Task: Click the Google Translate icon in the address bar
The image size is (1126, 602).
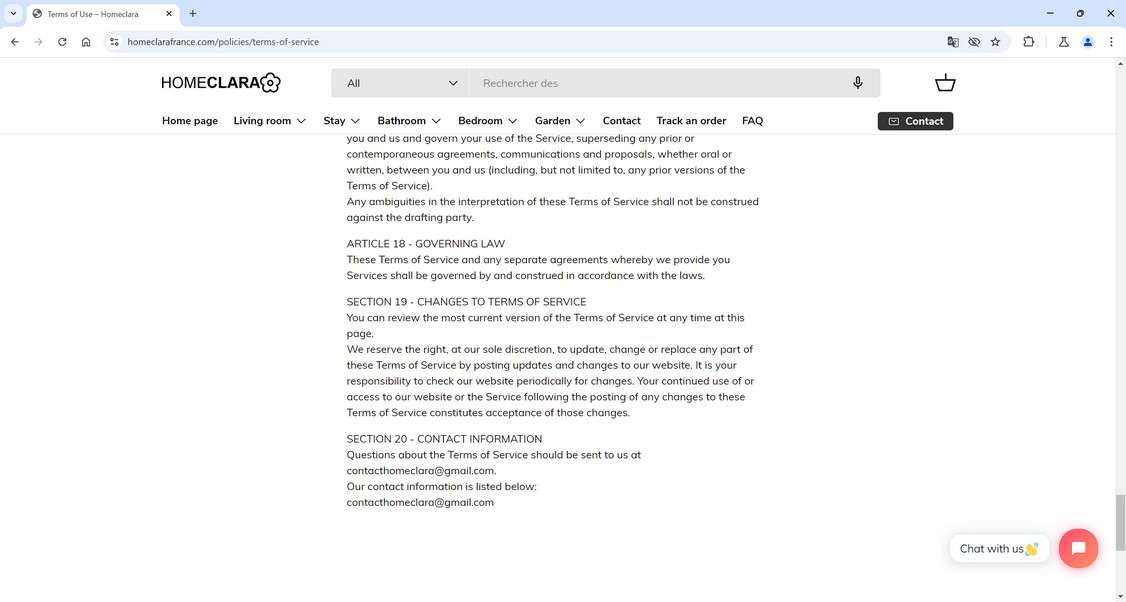Action: [x=952, y=42]
